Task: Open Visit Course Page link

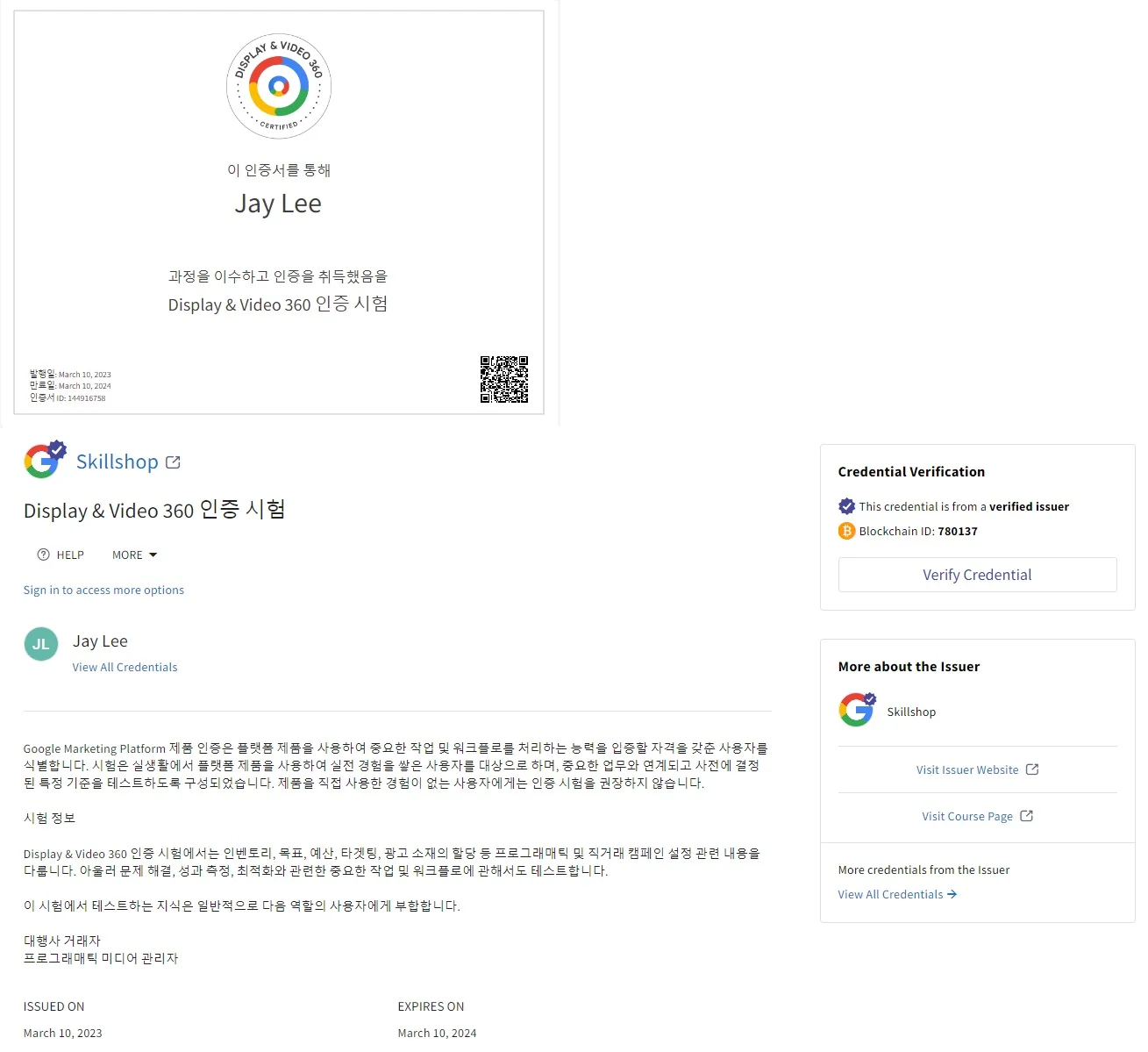Action: tap(967, 816)
